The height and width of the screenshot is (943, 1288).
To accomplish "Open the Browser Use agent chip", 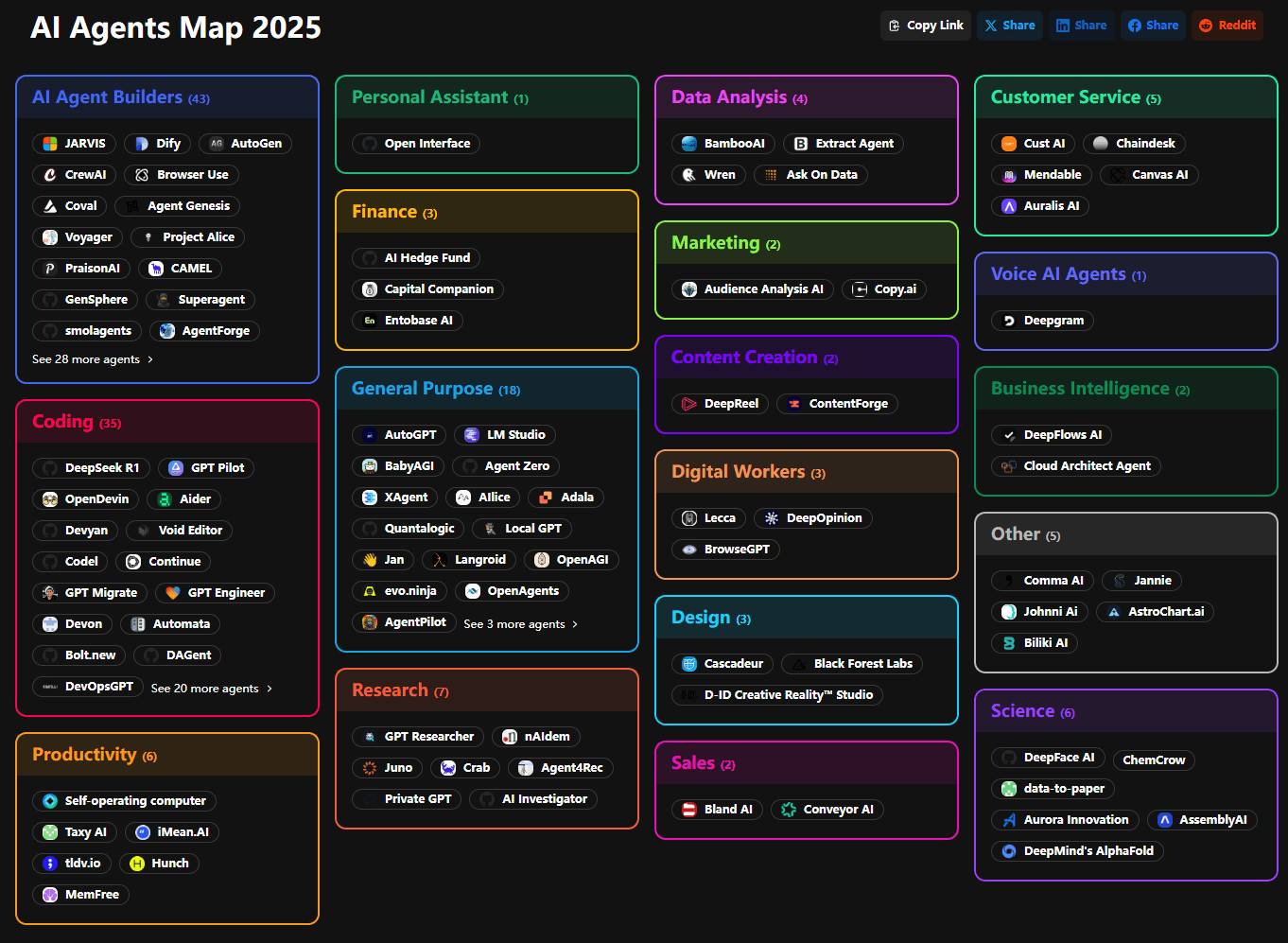I will click(x=182, y=175).
